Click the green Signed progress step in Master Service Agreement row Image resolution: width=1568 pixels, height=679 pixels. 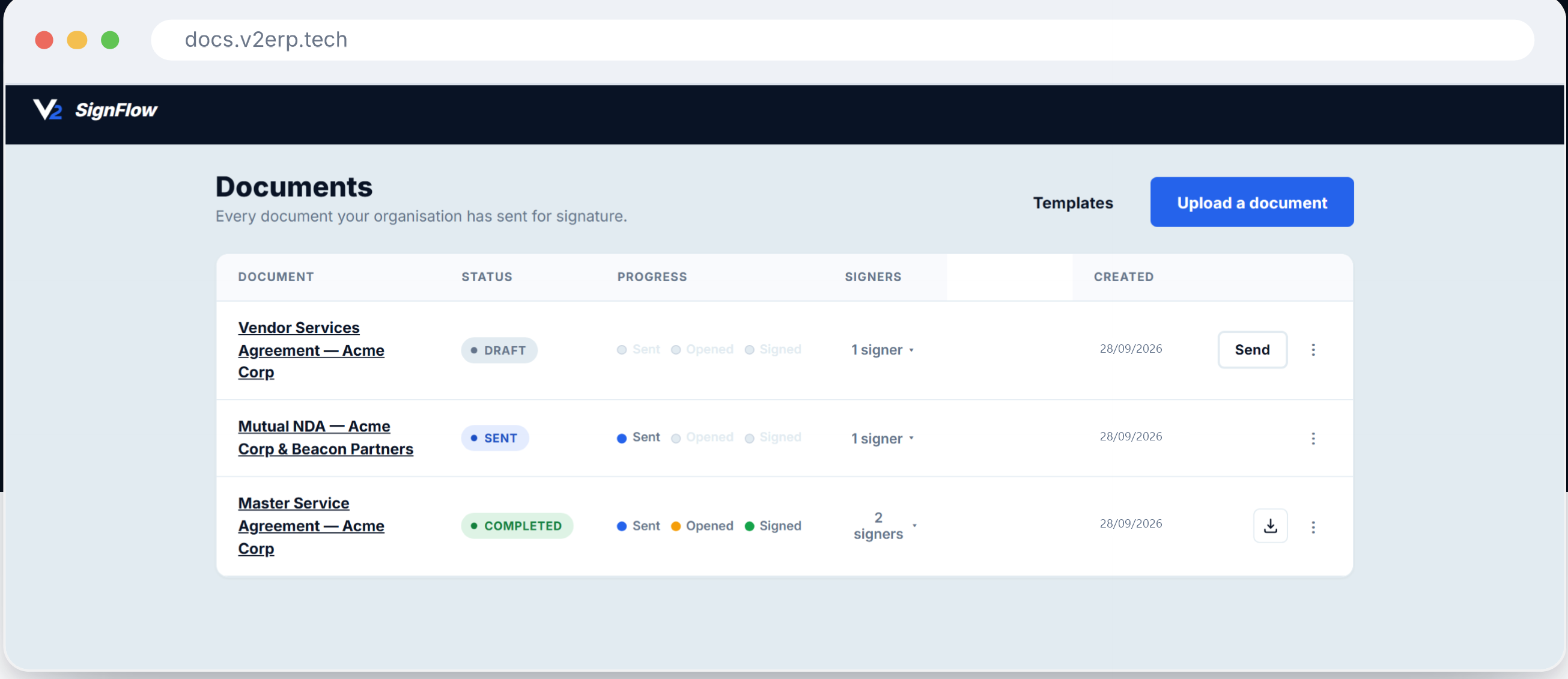773,526
